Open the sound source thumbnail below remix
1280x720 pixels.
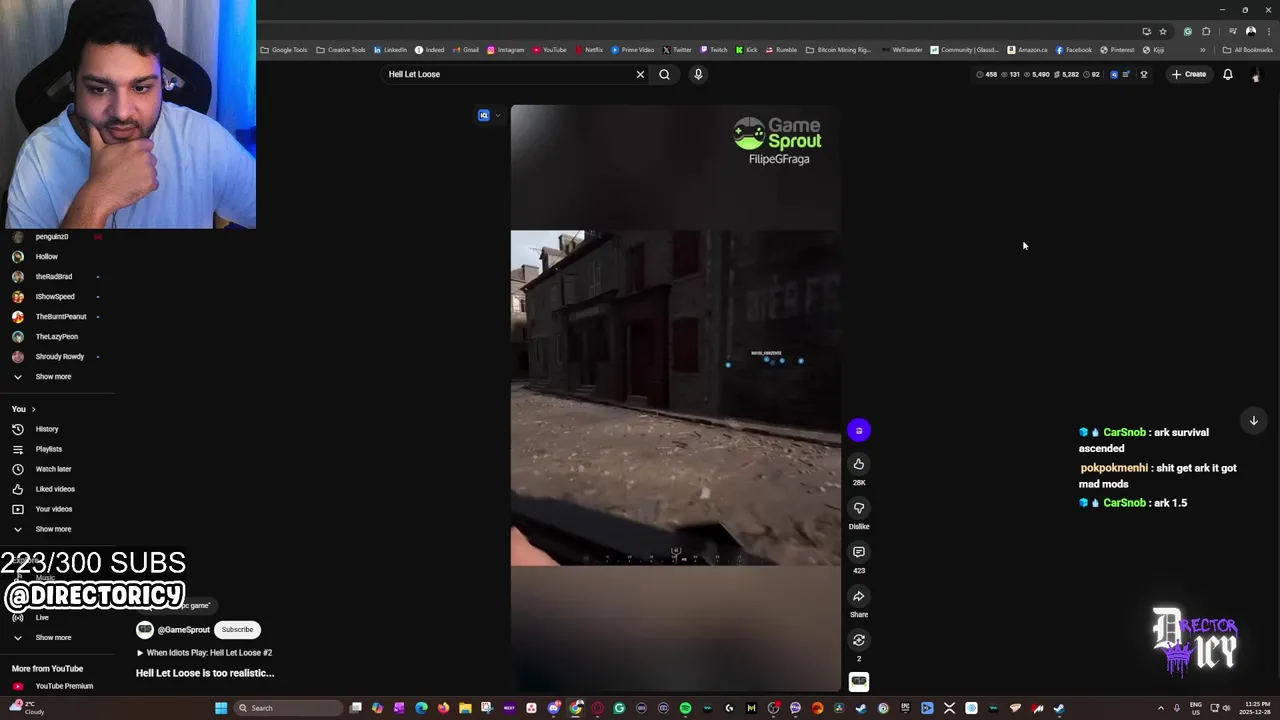point(859,682)
